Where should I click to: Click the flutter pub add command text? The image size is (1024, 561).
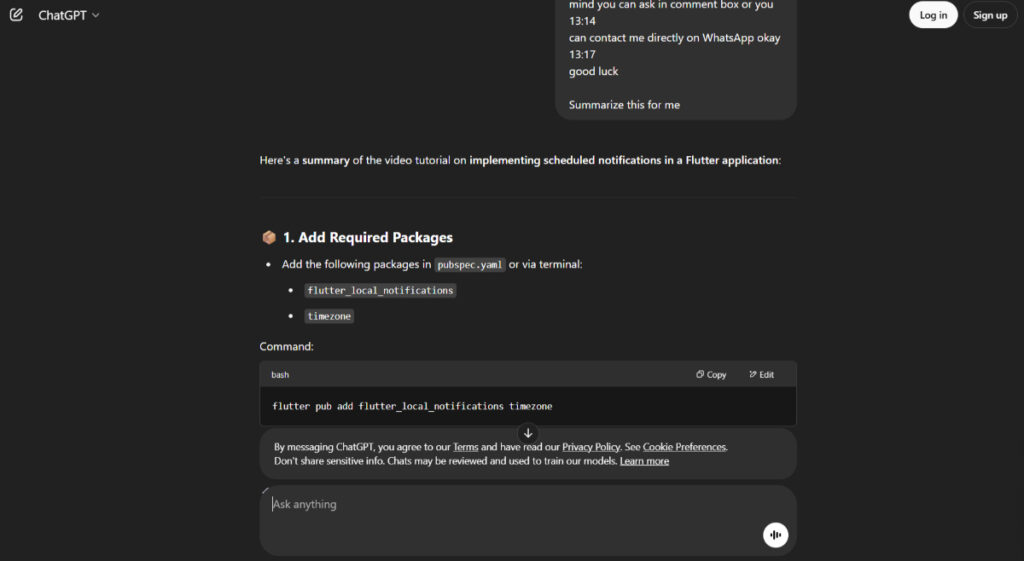(412, 406)
